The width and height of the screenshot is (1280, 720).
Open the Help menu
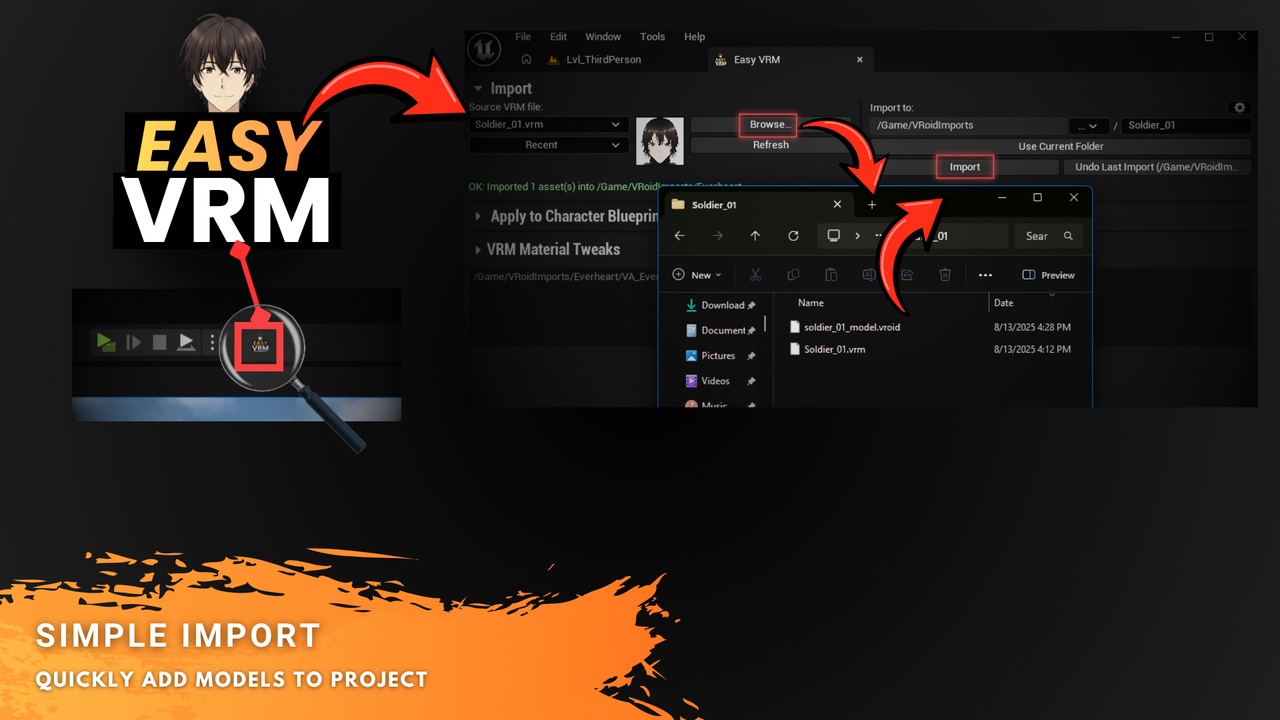[x=694, y=37]
